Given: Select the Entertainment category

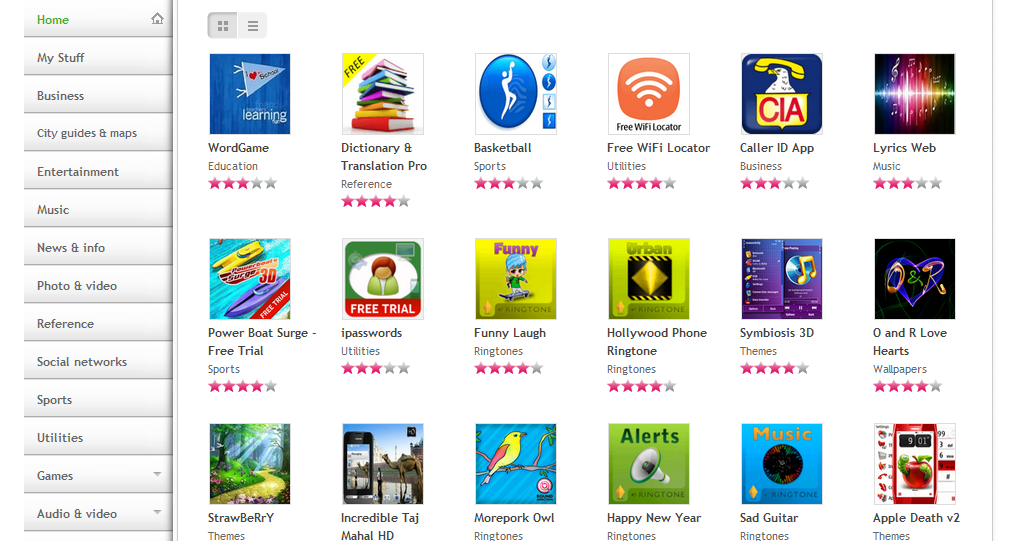Looking at the screenshot, I should [99, 171].
